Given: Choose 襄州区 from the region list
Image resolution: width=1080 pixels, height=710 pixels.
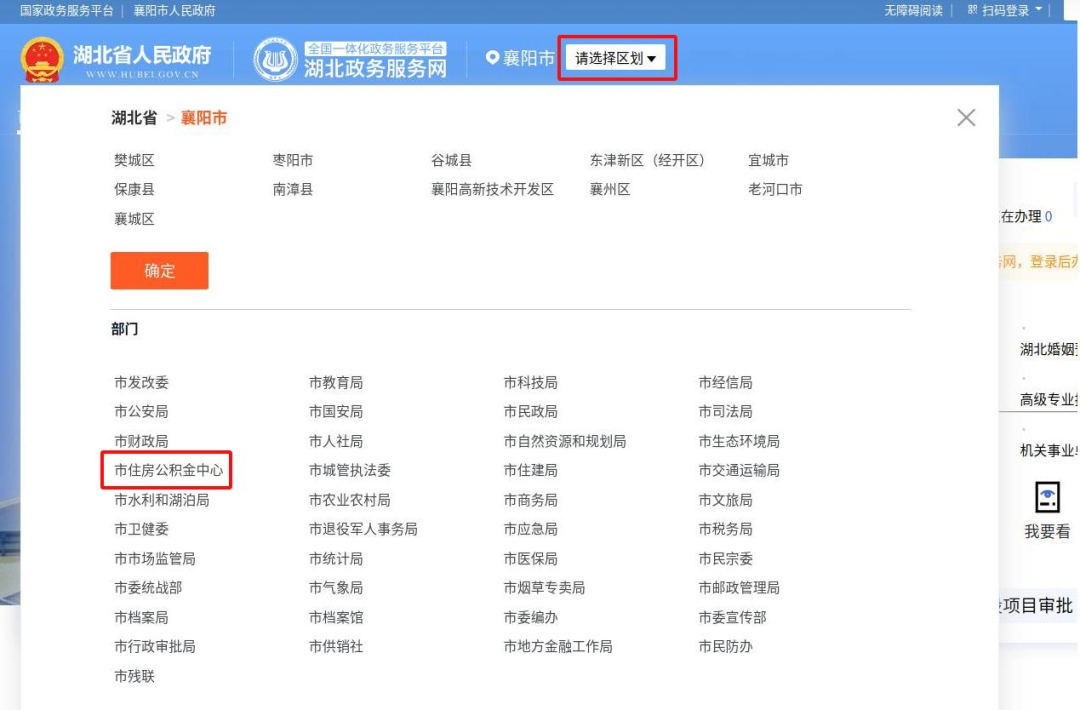Looking at the screenshot, I should coord(610,189).
